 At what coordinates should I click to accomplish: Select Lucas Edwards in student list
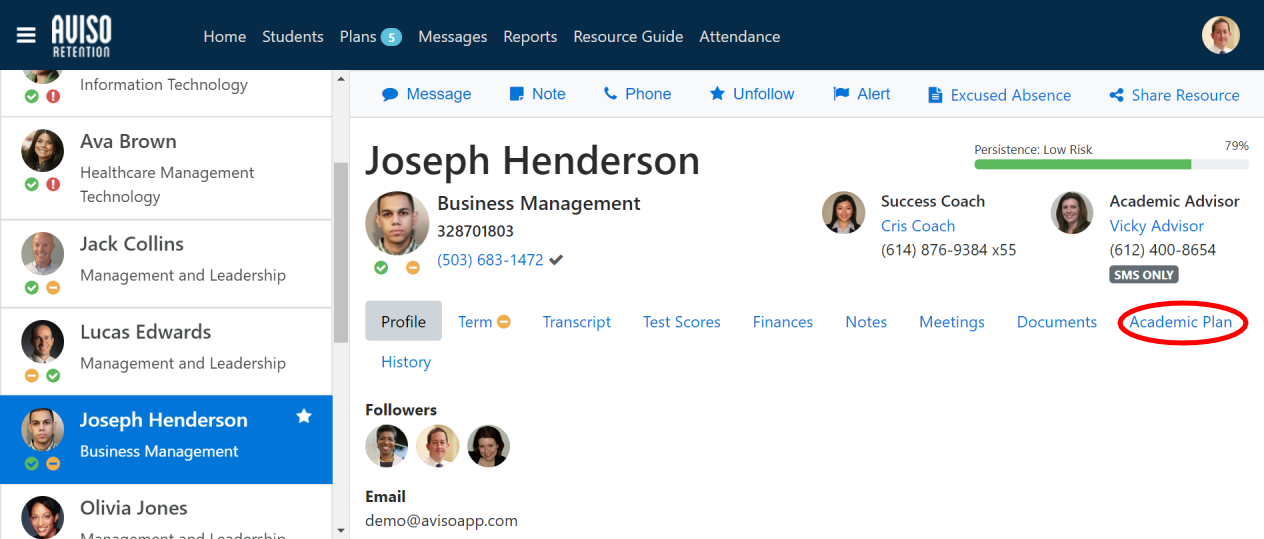click(166, 352)
